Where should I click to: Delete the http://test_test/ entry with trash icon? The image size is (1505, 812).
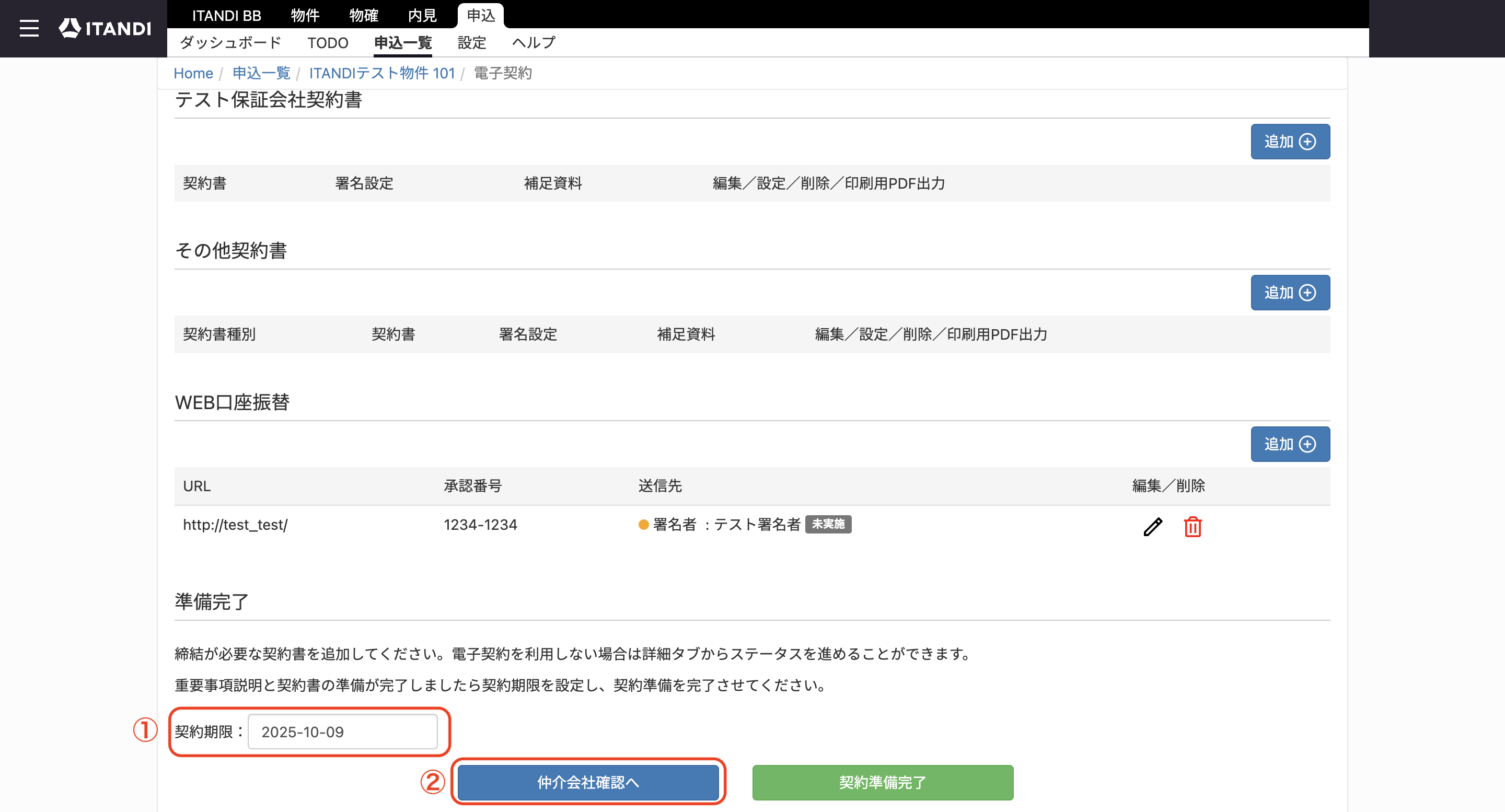(1193, 526)
